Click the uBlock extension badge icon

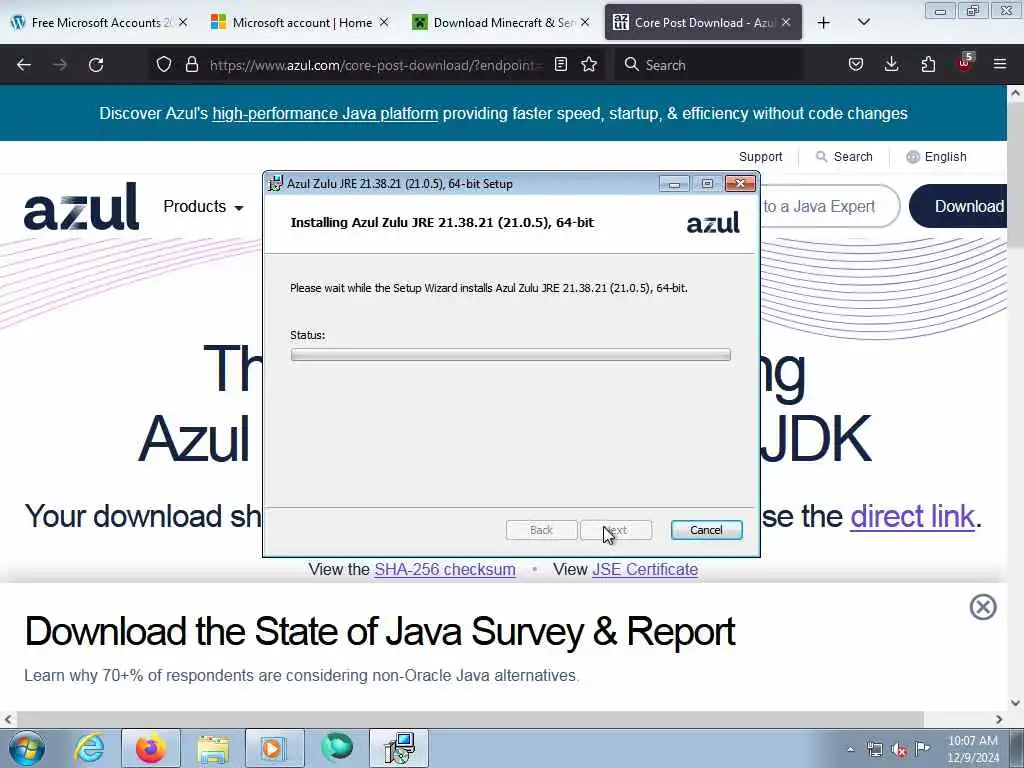tap(965, 63)
